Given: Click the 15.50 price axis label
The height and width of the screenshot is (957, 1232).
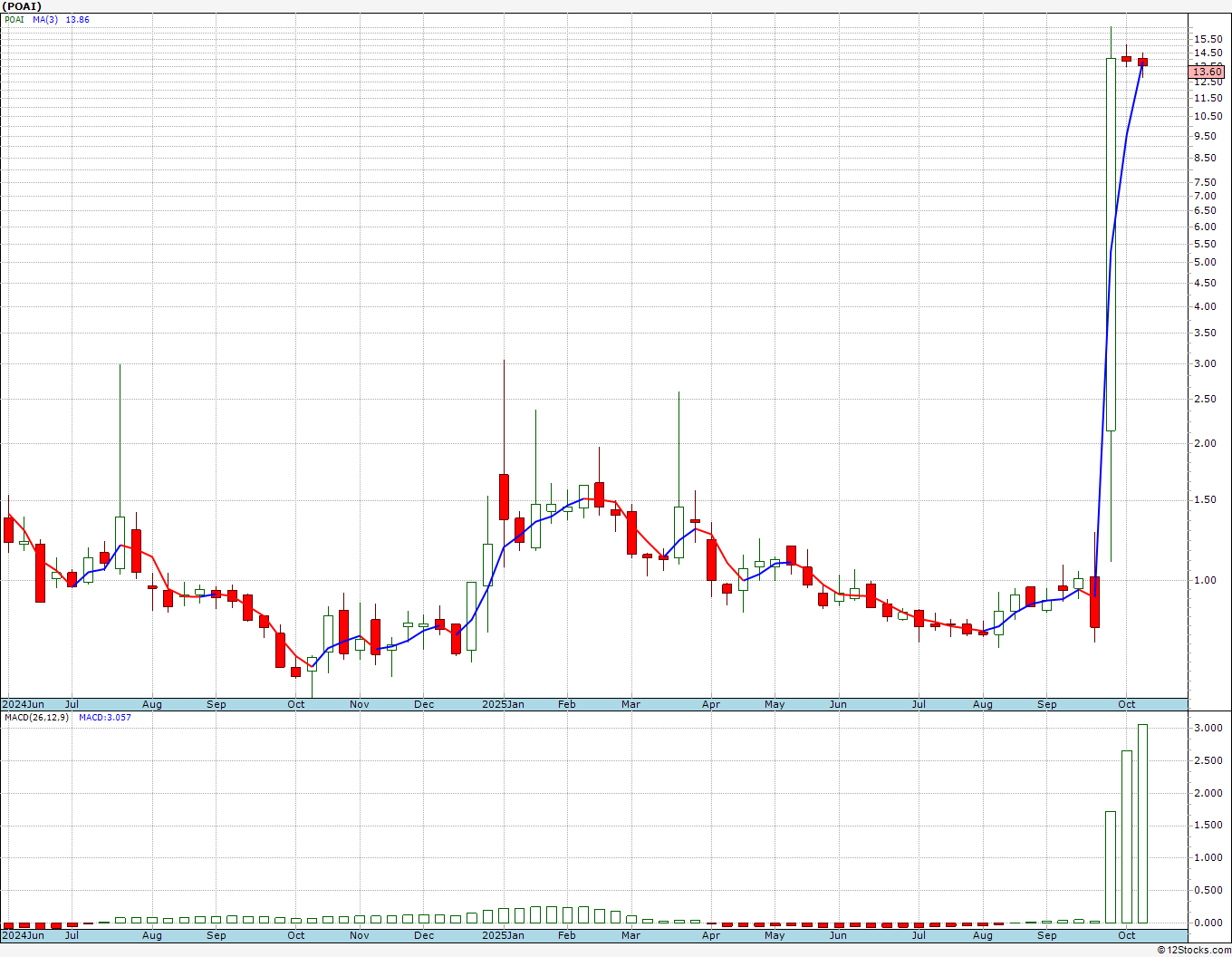Looking at the screenshot, I should [1208, 39].
